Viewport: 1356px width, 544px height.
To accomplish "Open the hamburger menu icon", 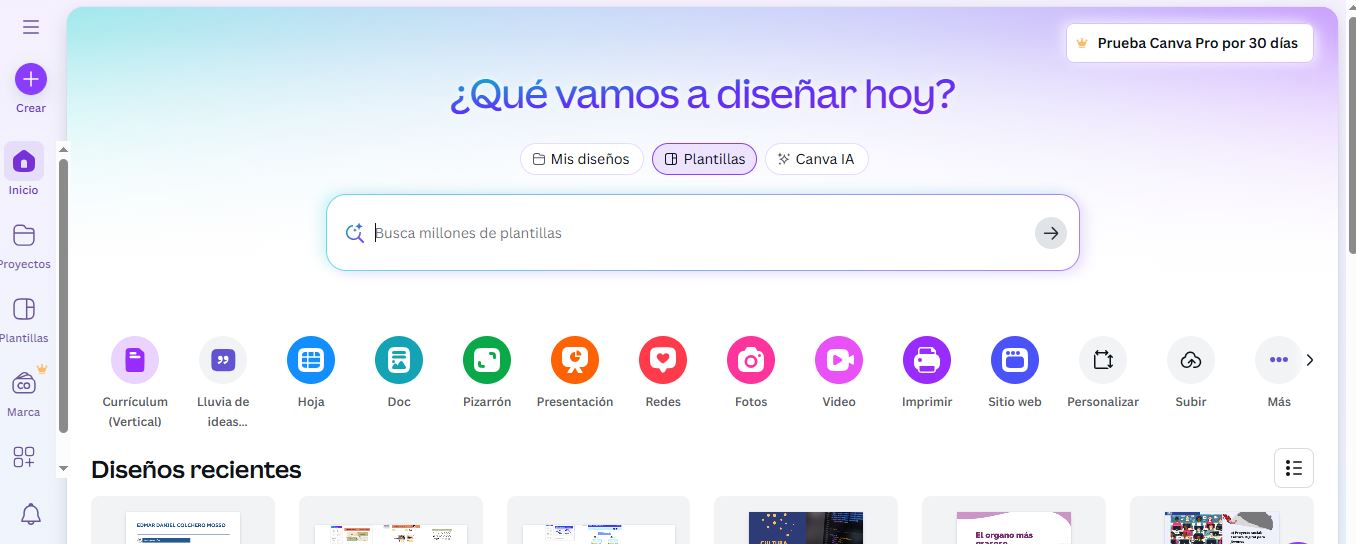I will pos(31,27).
